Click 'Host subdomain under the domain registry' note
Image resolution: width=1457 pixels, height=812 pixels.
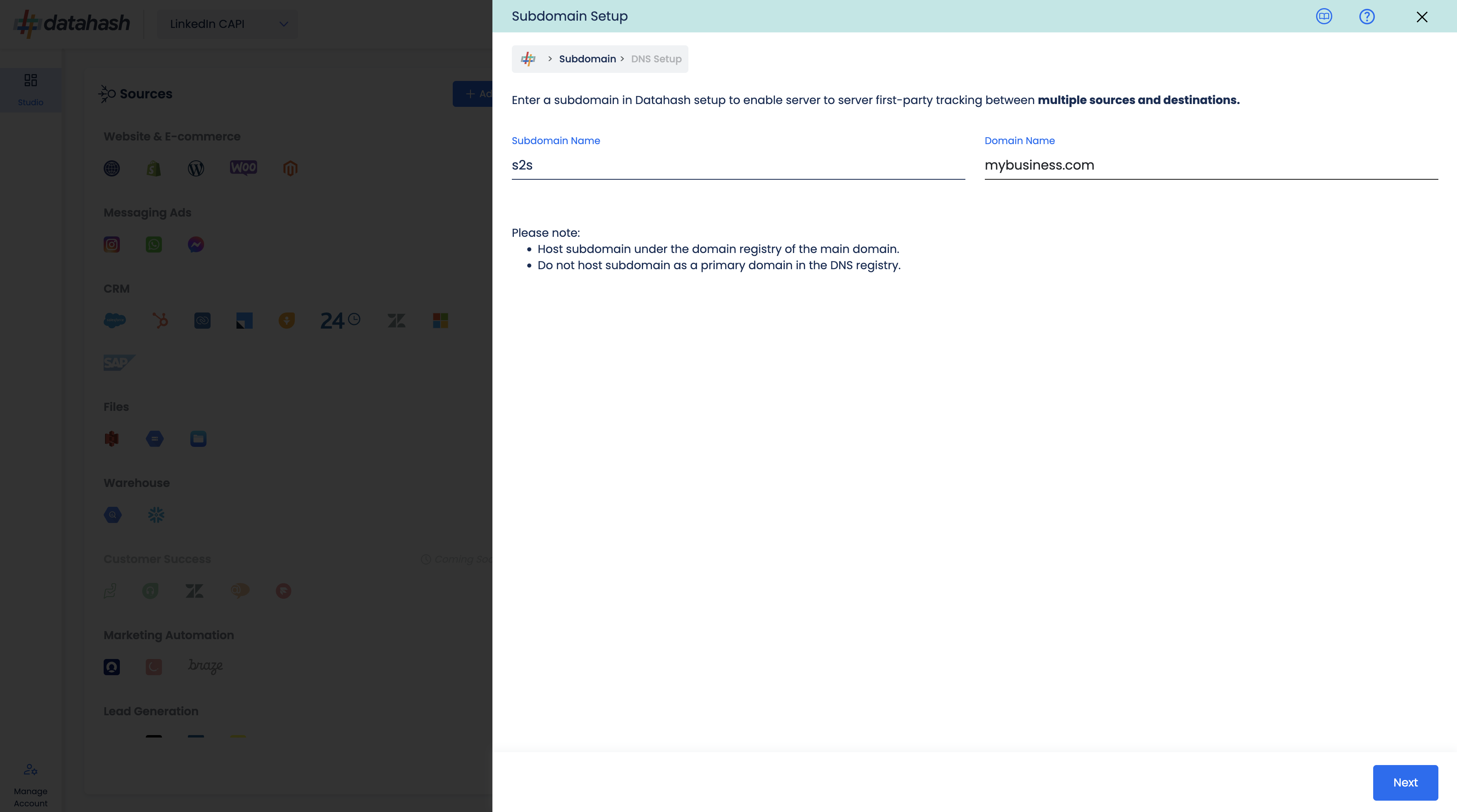click(x=718, y=249)
